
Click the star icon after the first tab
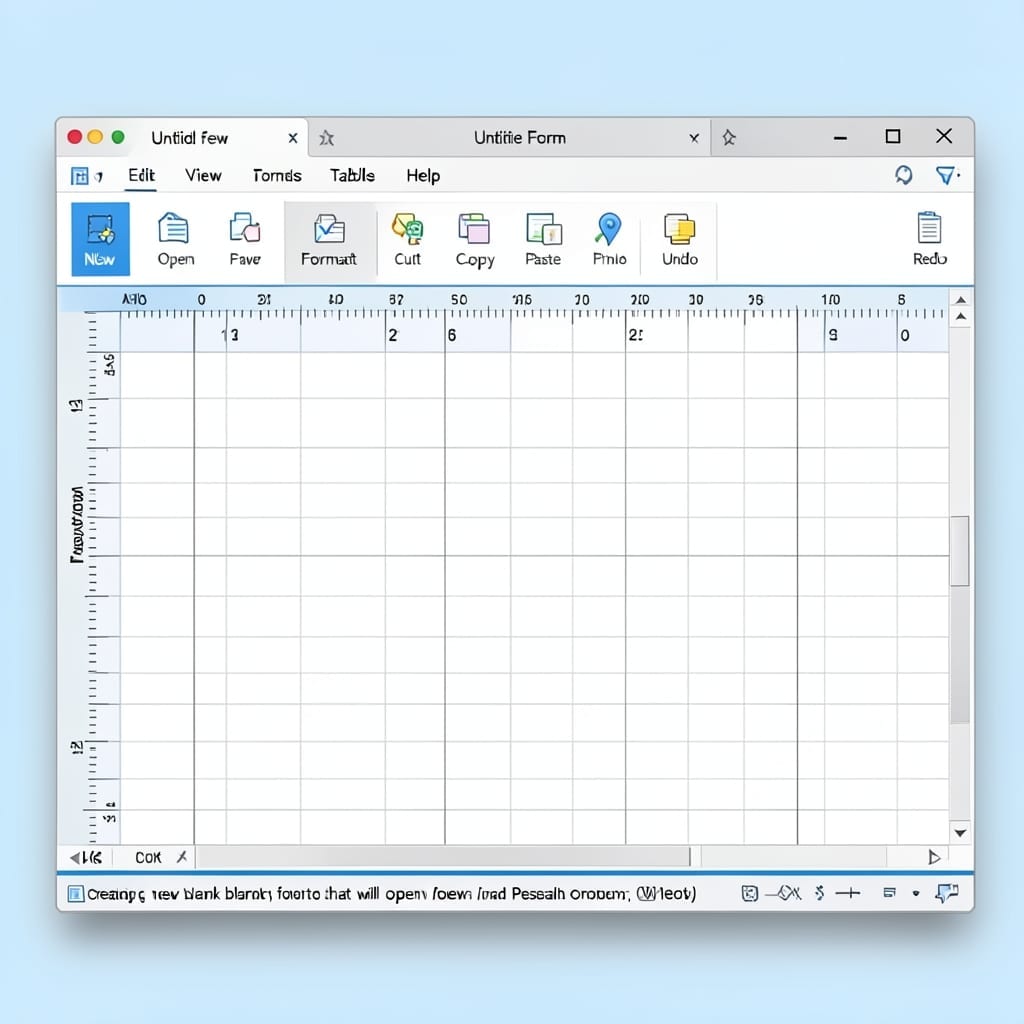pos(327,138)
